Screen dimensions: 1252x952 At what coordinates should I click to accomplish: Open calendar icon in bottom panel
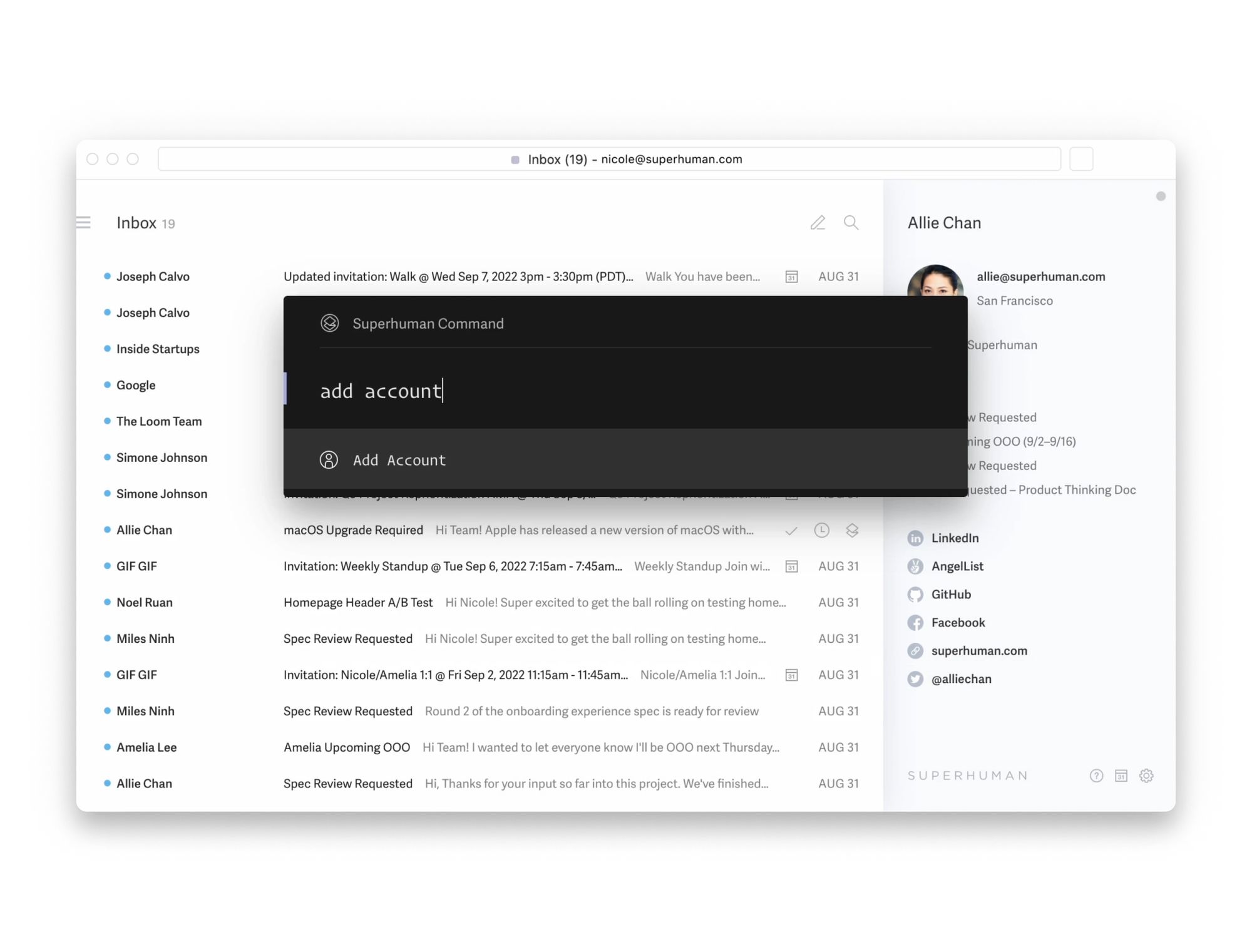[1121, 776]
